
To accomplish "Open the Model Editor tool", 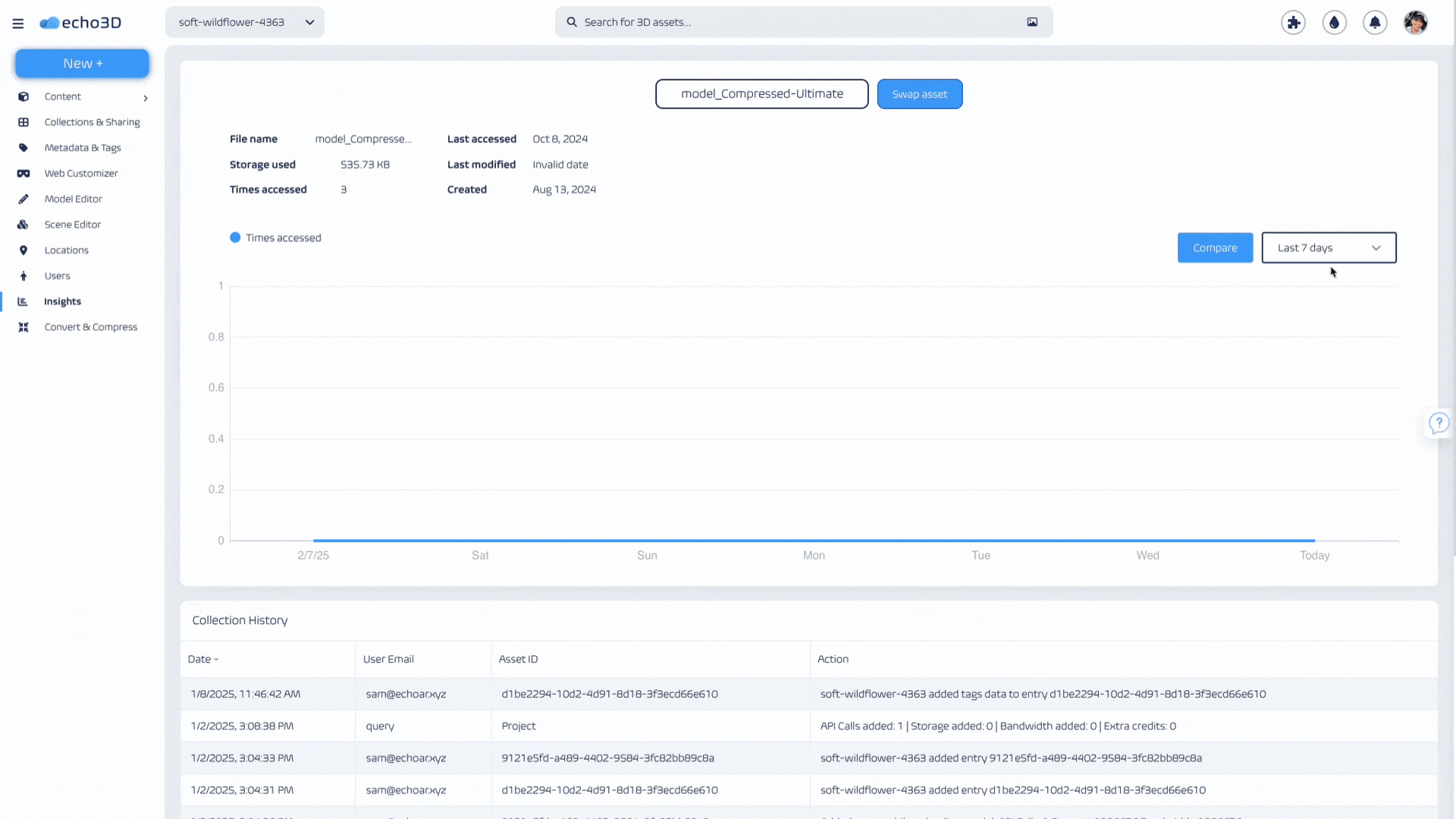I will 73,198.
